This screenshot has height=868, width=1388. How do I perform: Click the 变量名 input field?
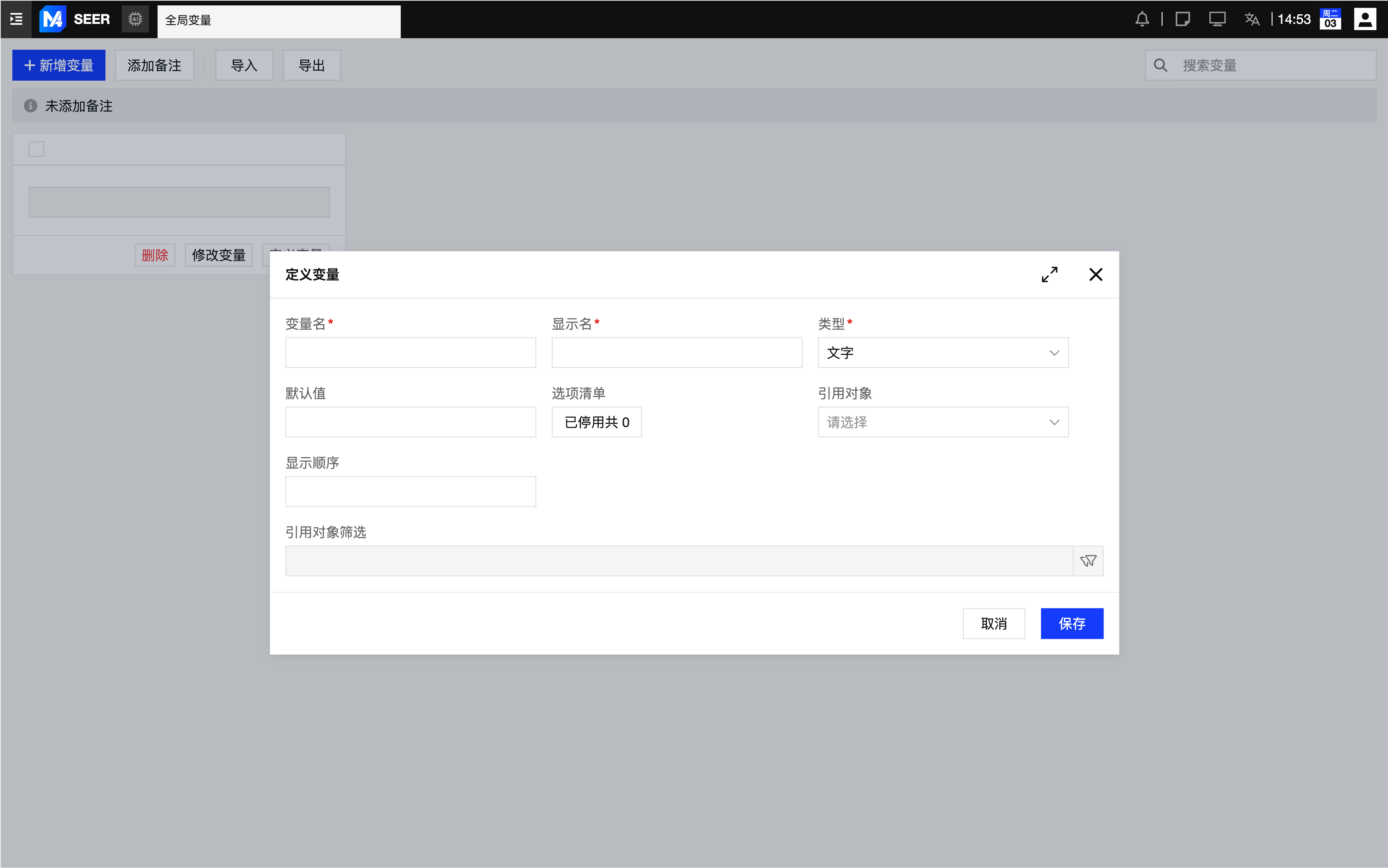coord(410,353)
